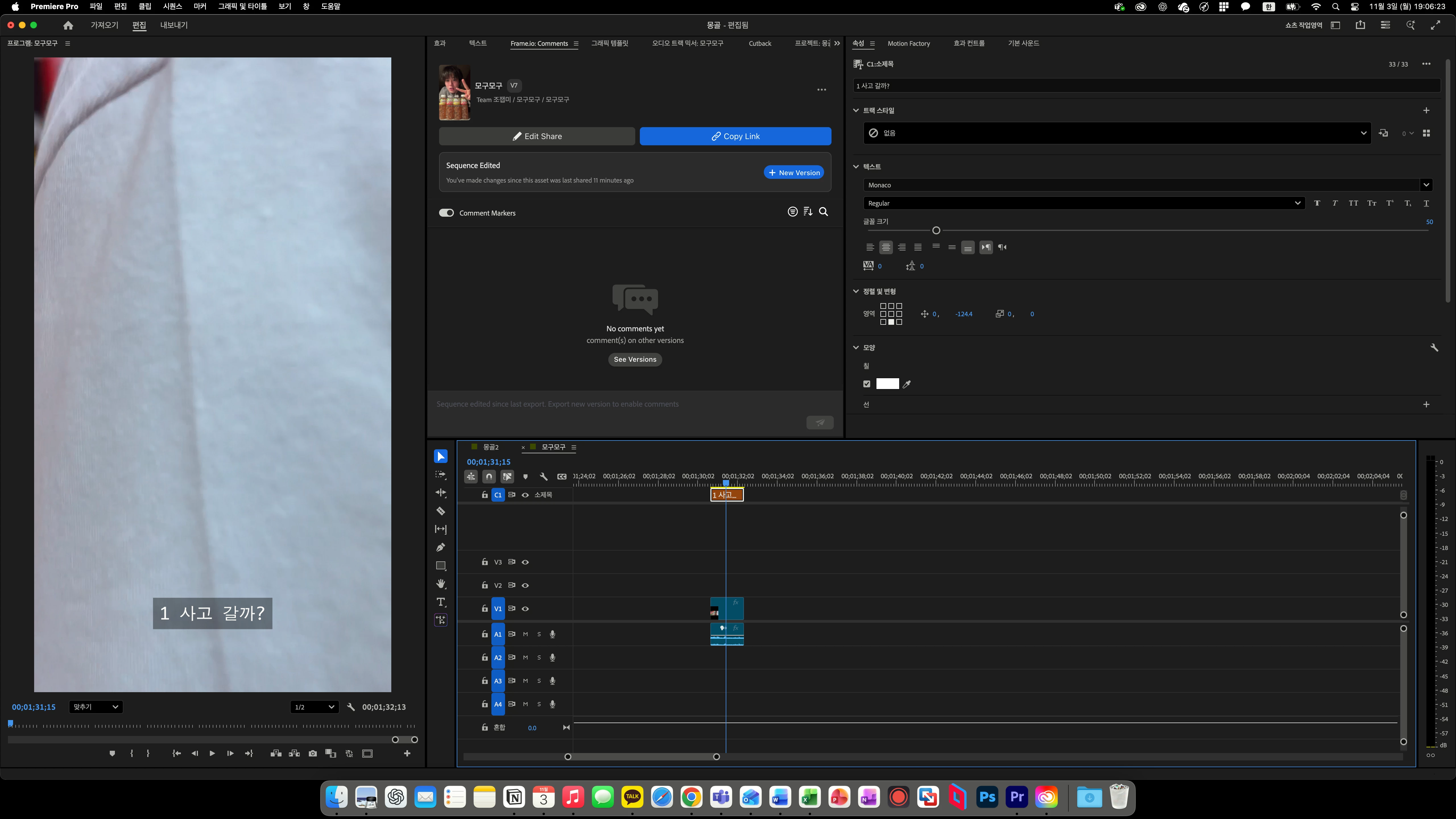This screenshot has width=1456, height=819.
Task: Toggle the Comment Markers switch
Action: 446,213
